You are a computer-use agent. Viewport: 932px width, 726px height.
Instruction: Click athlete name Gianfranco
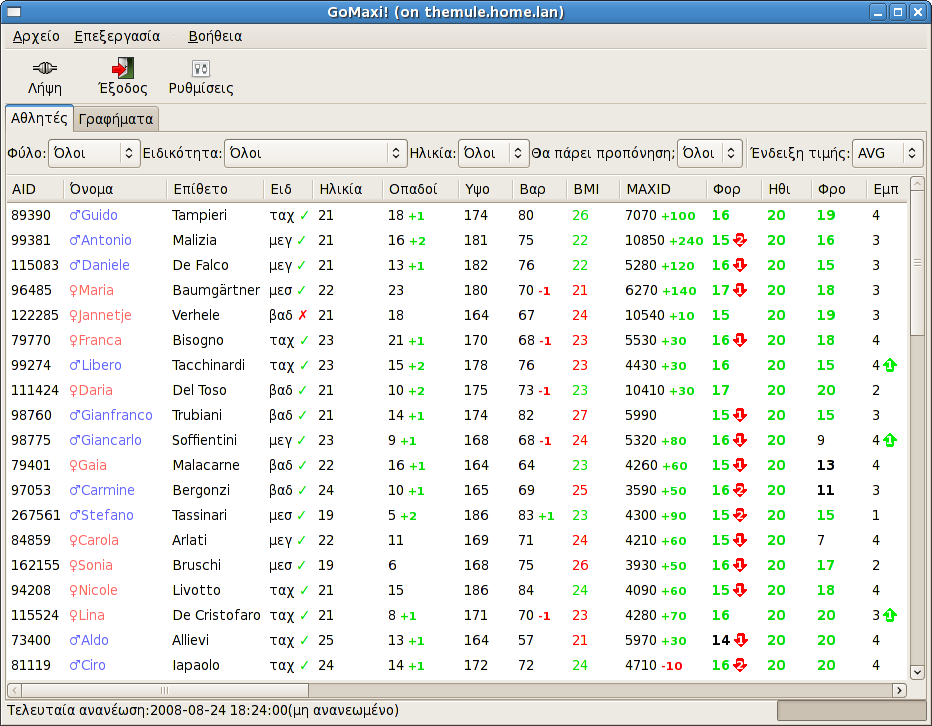[116, 415]
